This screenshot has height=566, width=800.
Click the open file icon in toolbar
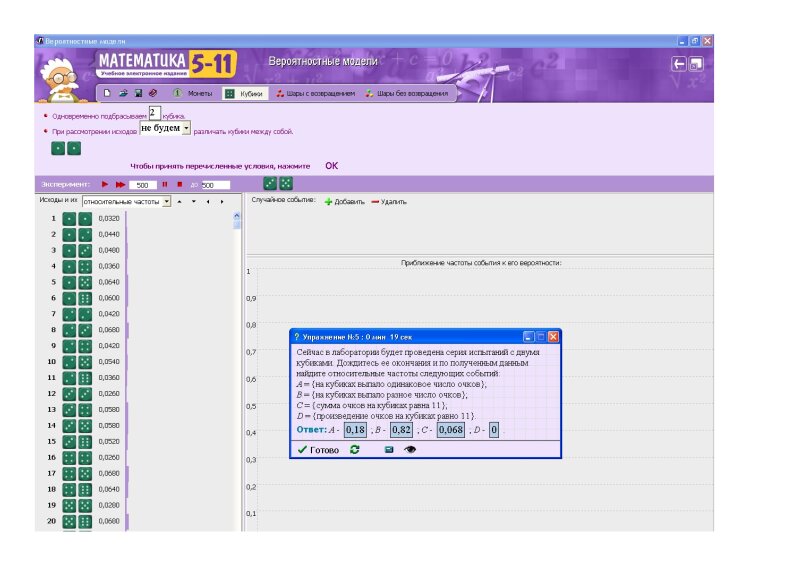tap(123, 93)
